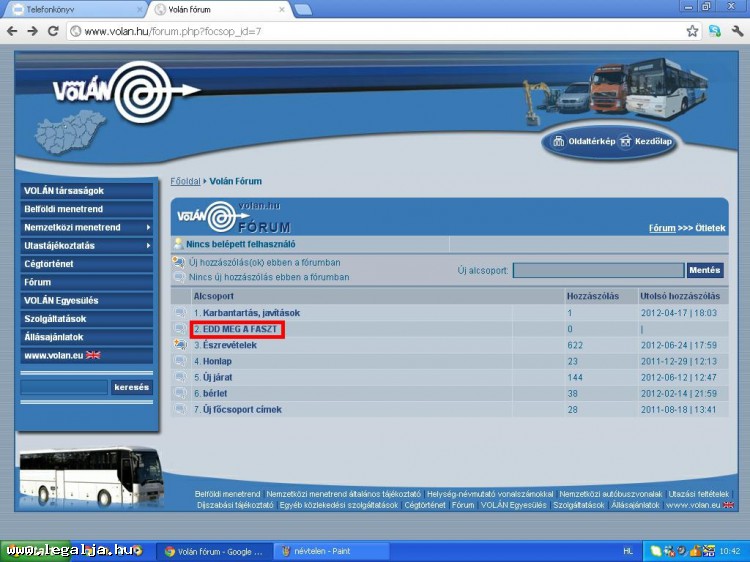Bookmark this page using the star icon
The image size is (750, 562).
point(692,31)
